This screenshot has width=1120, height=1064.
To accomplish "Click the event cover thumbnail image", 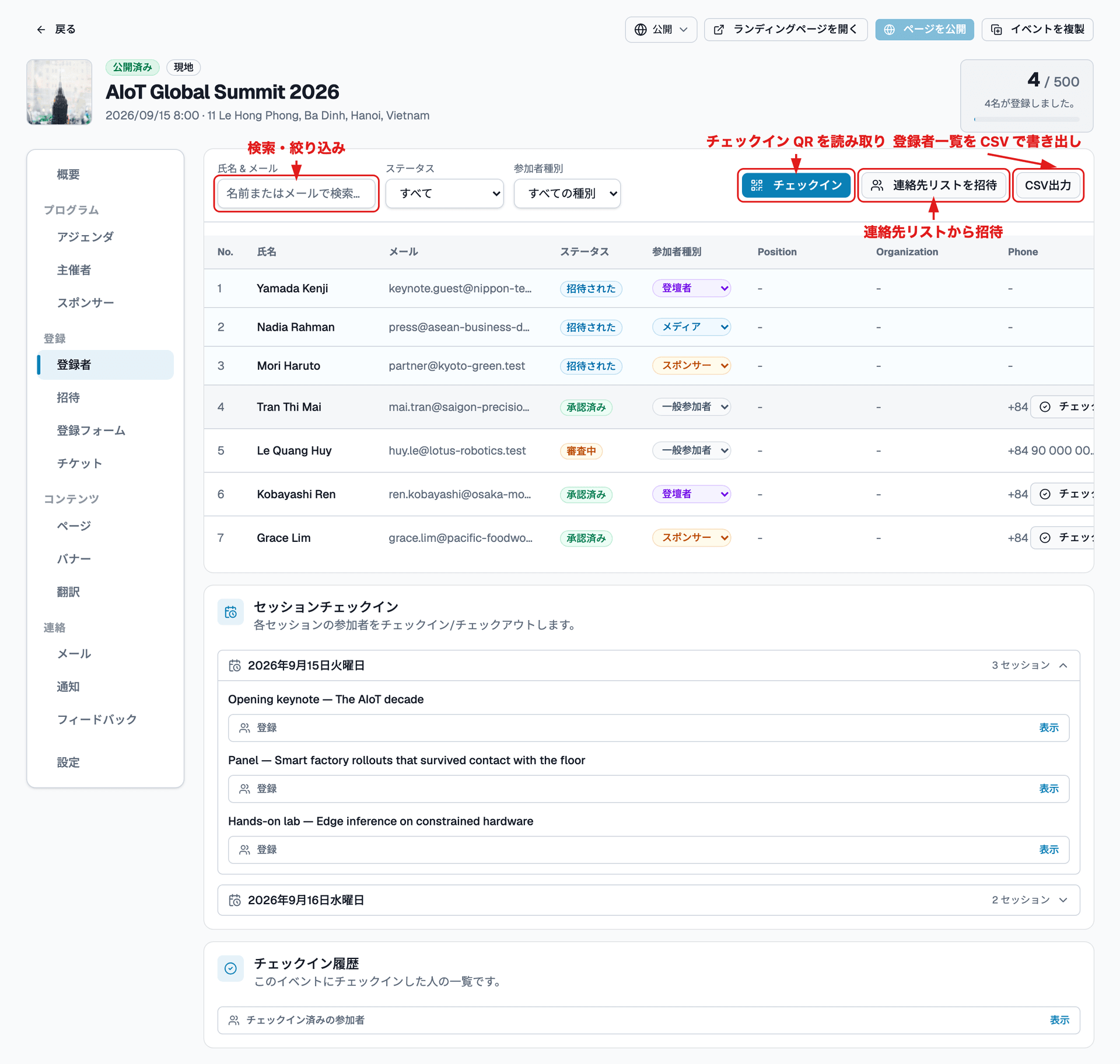I will tap(59, 92).
